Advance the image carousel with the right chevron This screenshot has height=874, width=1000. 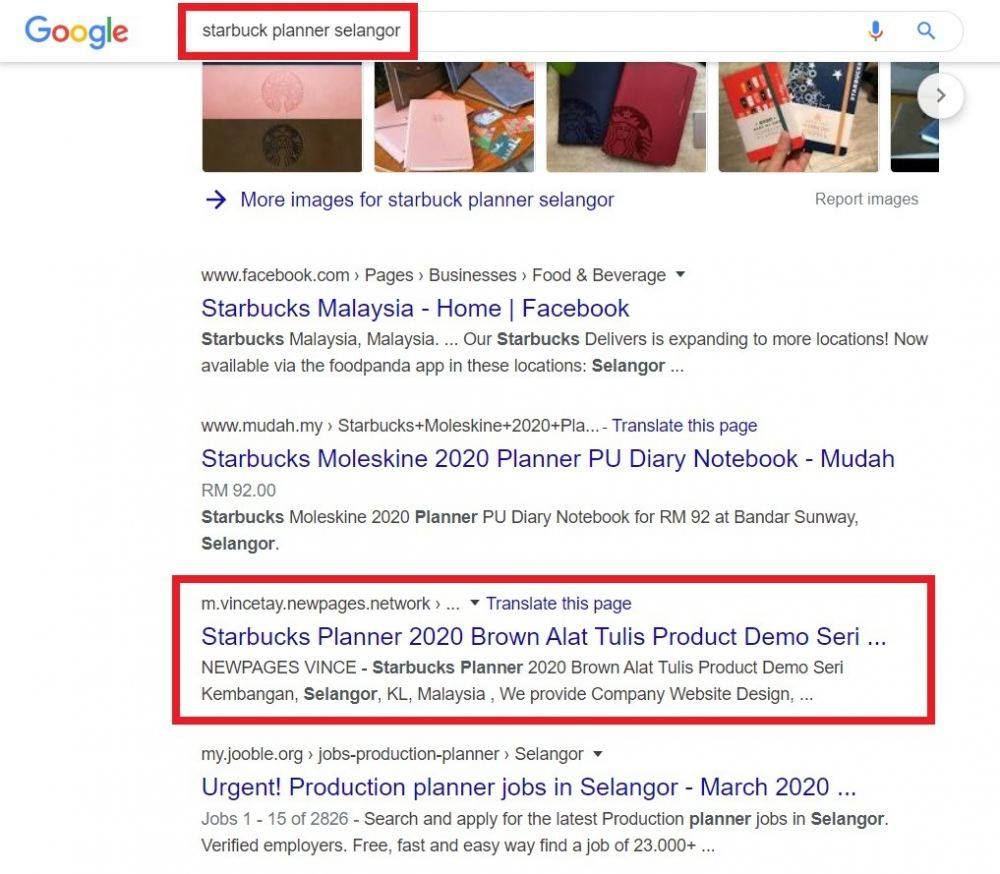(941, 96)
